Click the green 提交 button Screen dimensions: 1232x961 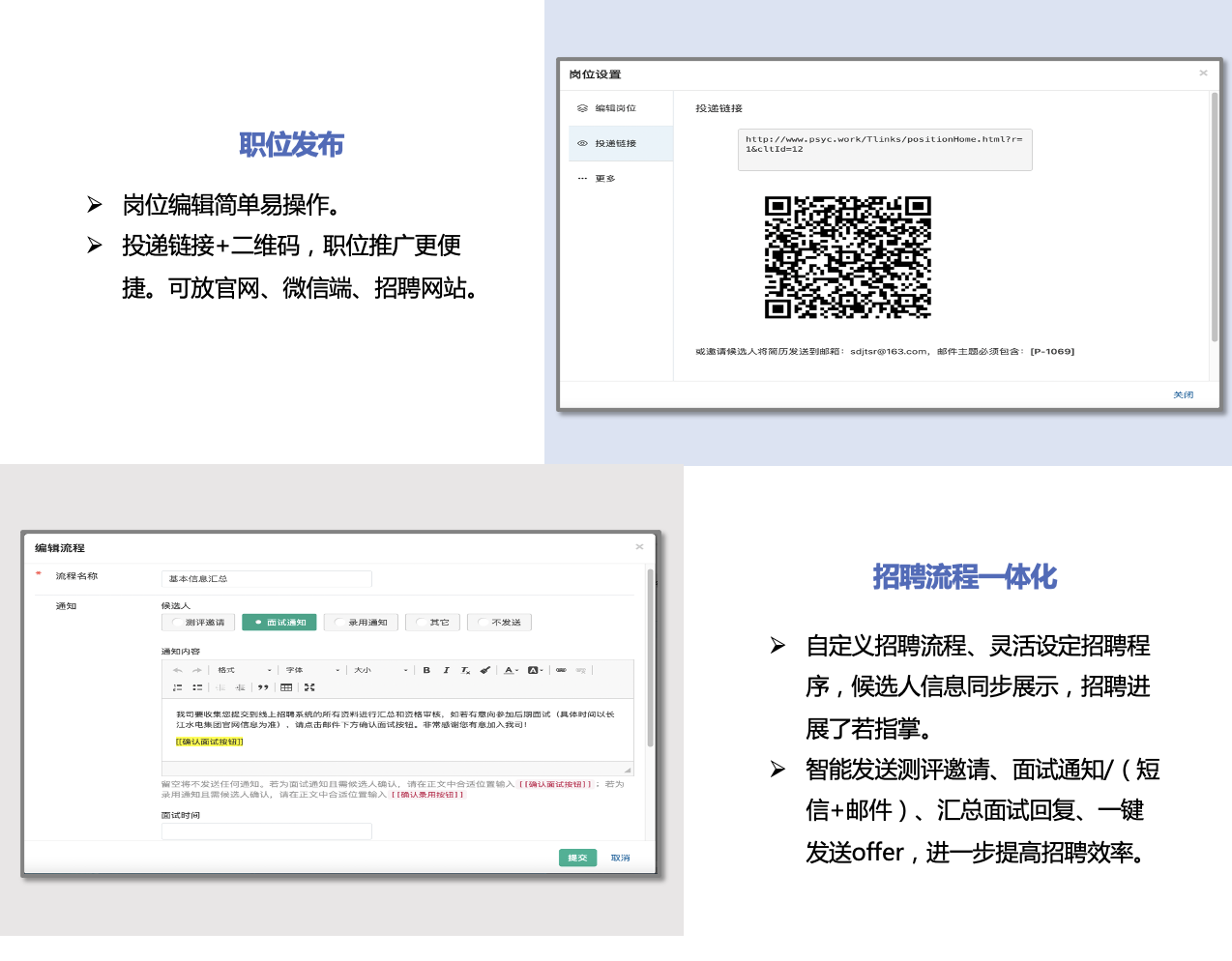click(577, 858)
